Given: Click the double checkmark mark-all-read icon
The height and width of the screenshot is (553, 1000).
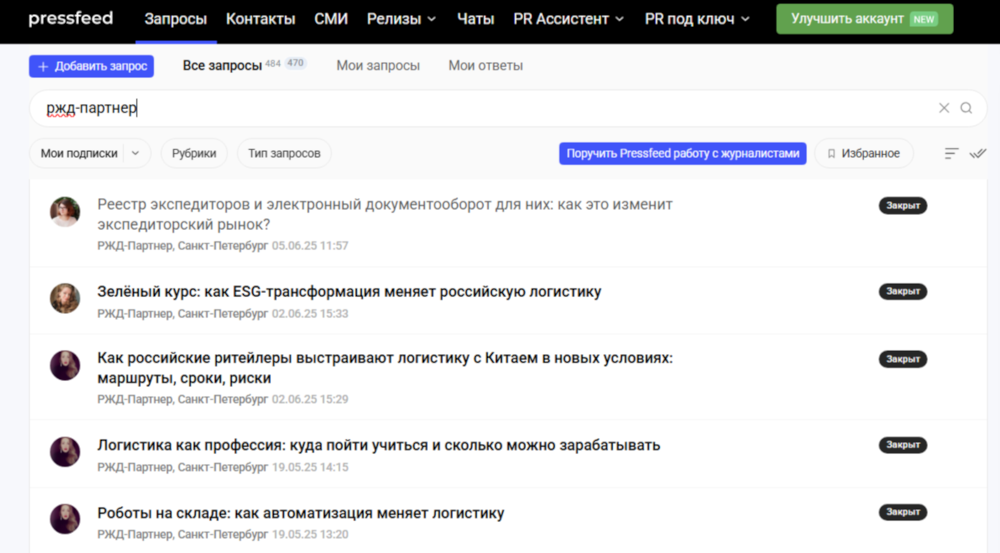Looking at the screenshot, I should (978, 154).
